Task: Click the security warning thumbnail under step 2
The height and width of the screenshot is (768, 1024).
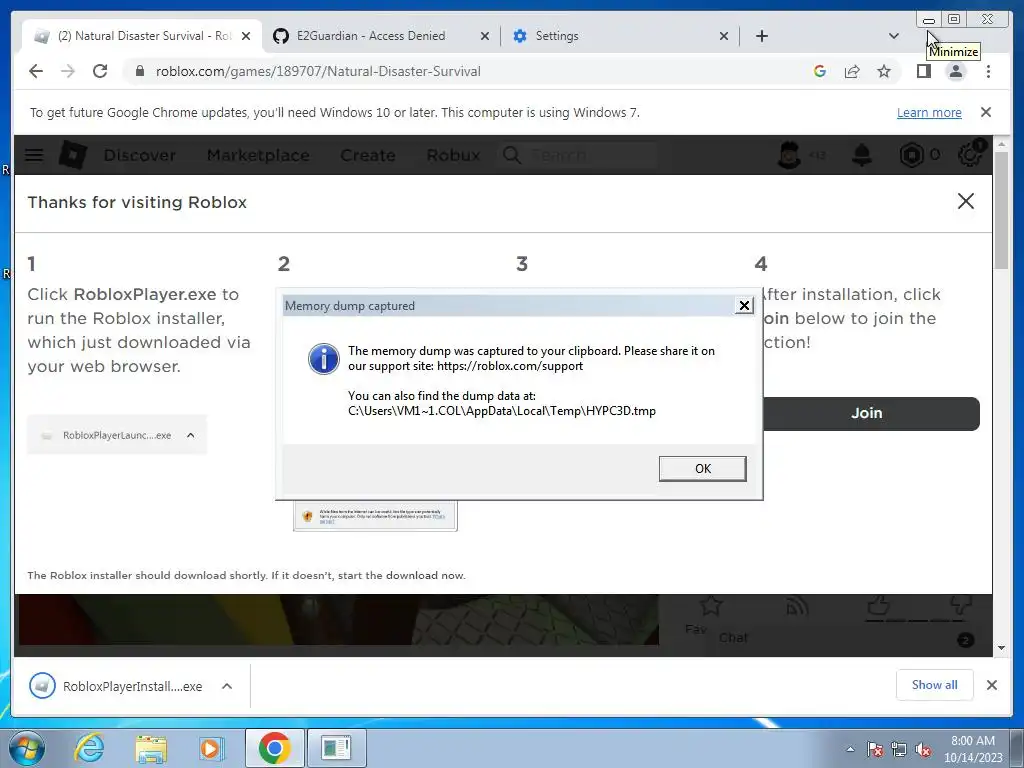Action: pyautogui.click(x=376, y=516)
